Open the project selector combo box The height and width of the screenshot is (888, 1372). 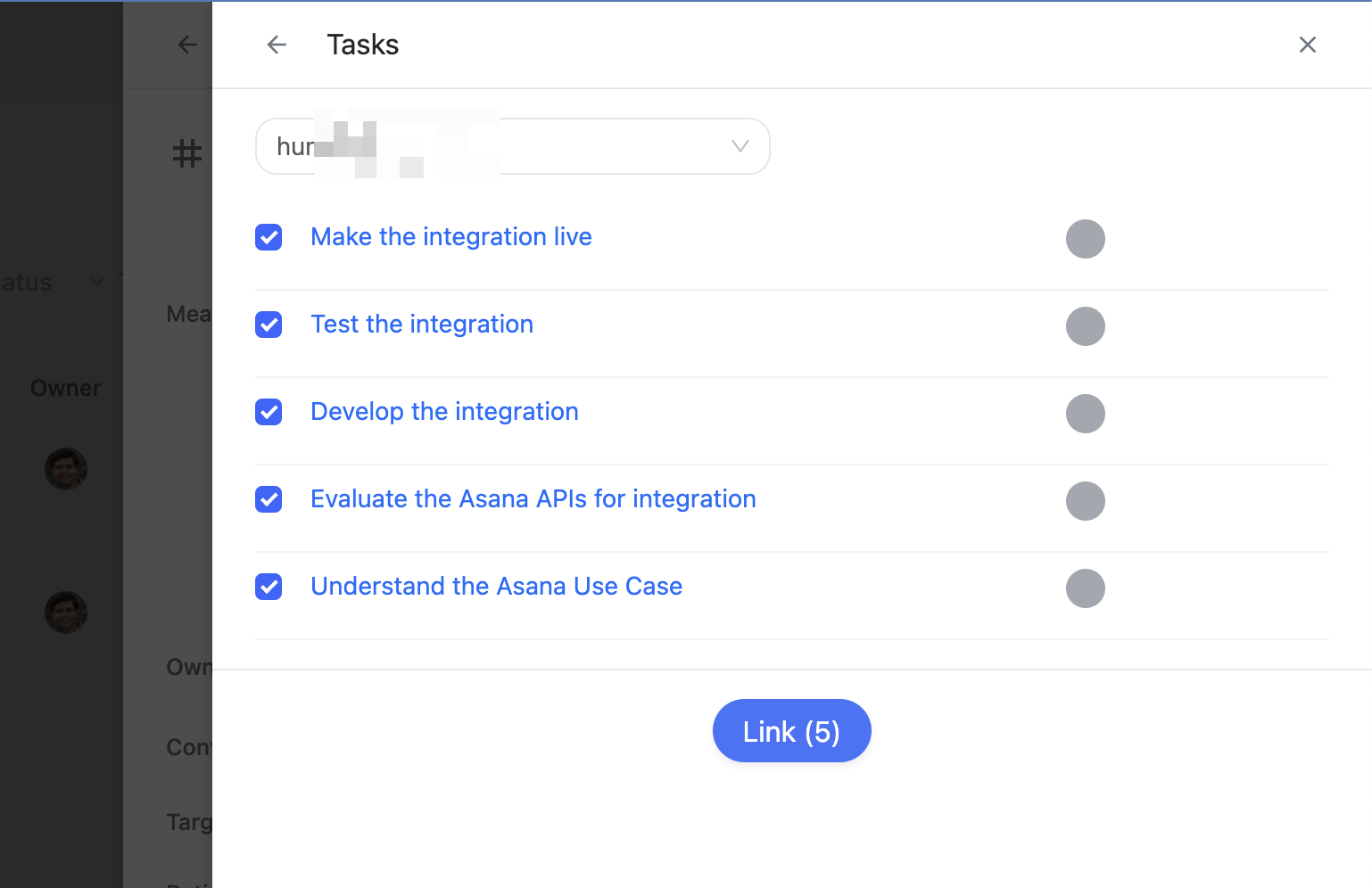click(513, 146)
